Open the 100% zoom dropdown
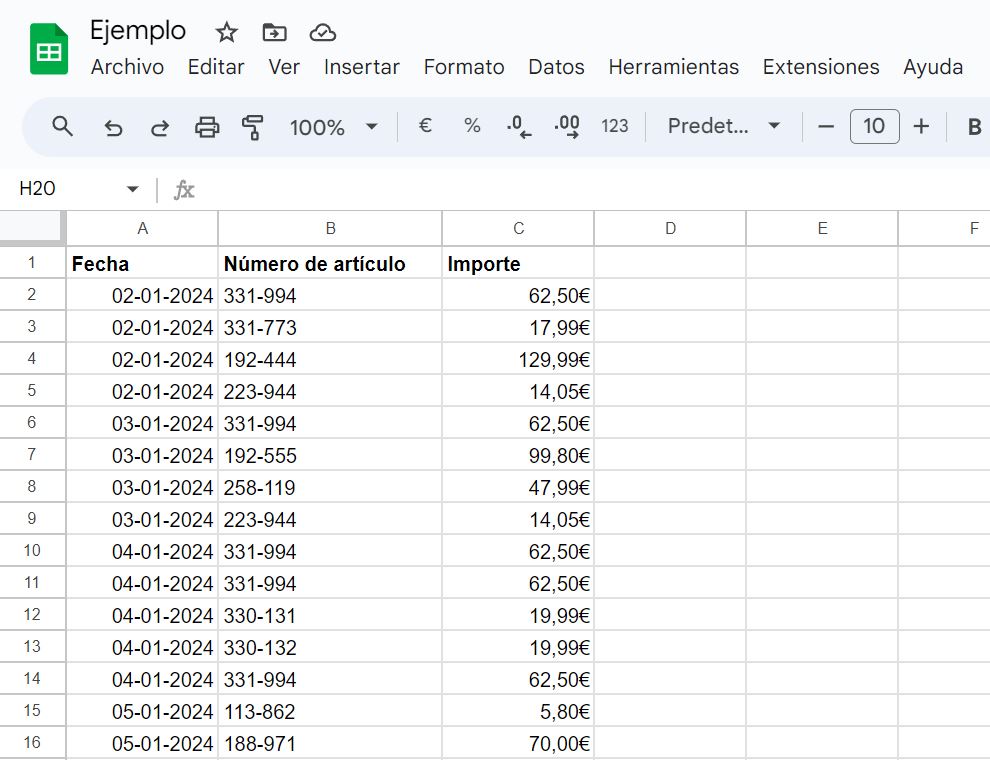 [333, 128]
